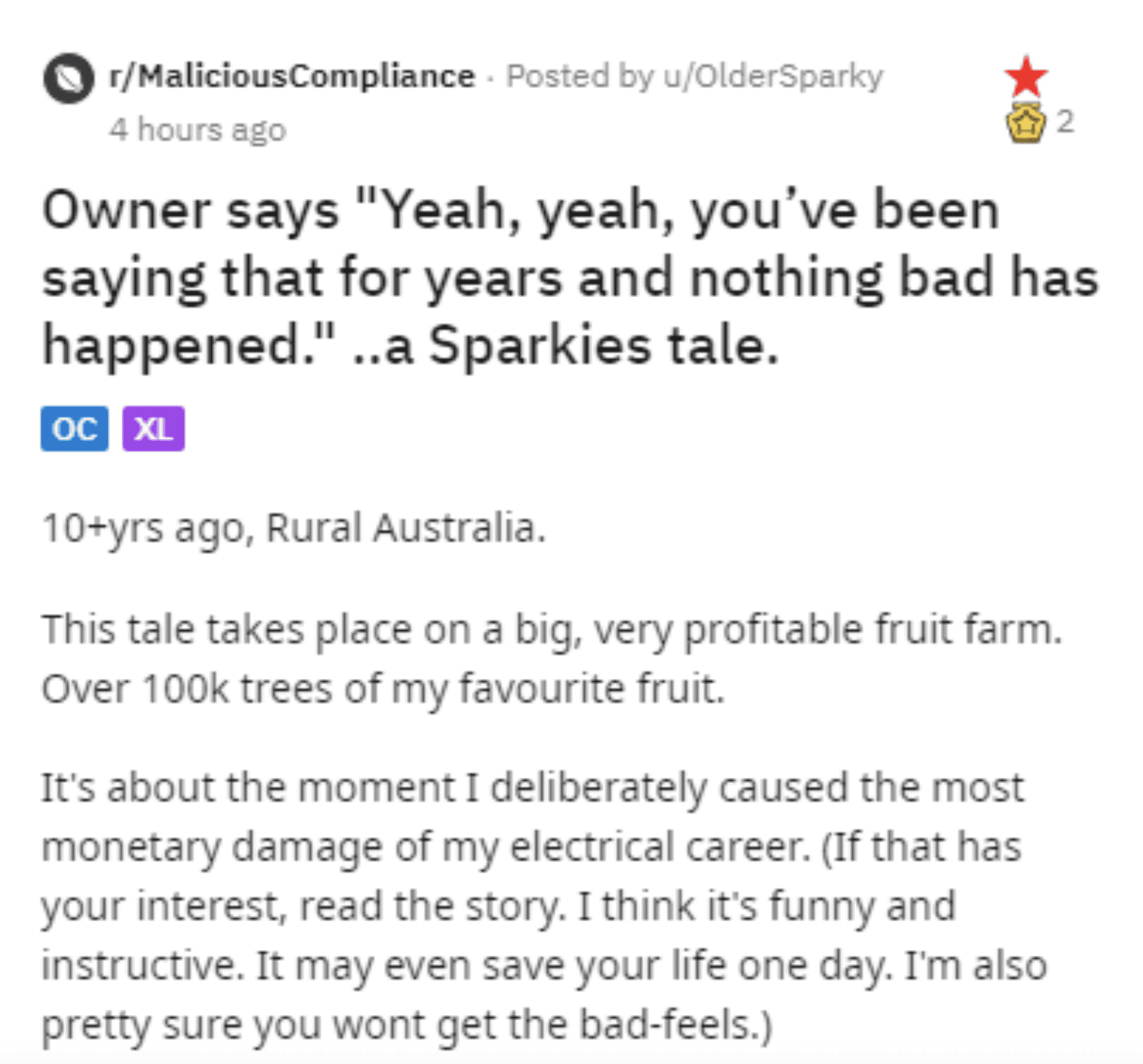Select the blue OC tag
This screenshot has width=1143, height=1064.
click(x=75, y=429)
